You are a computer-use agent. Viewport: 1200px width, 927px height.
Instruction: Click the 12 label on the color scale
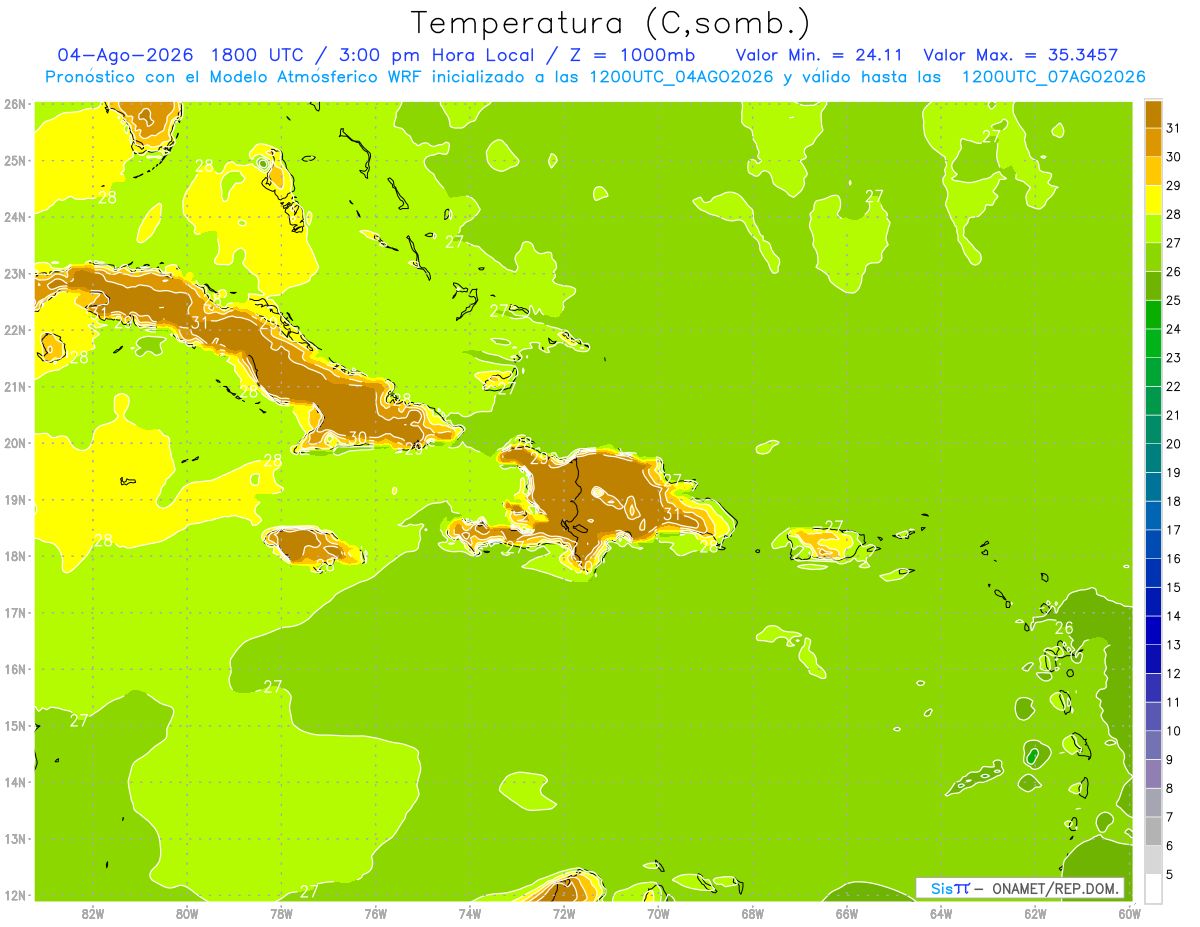click(x=1174, y=673)
